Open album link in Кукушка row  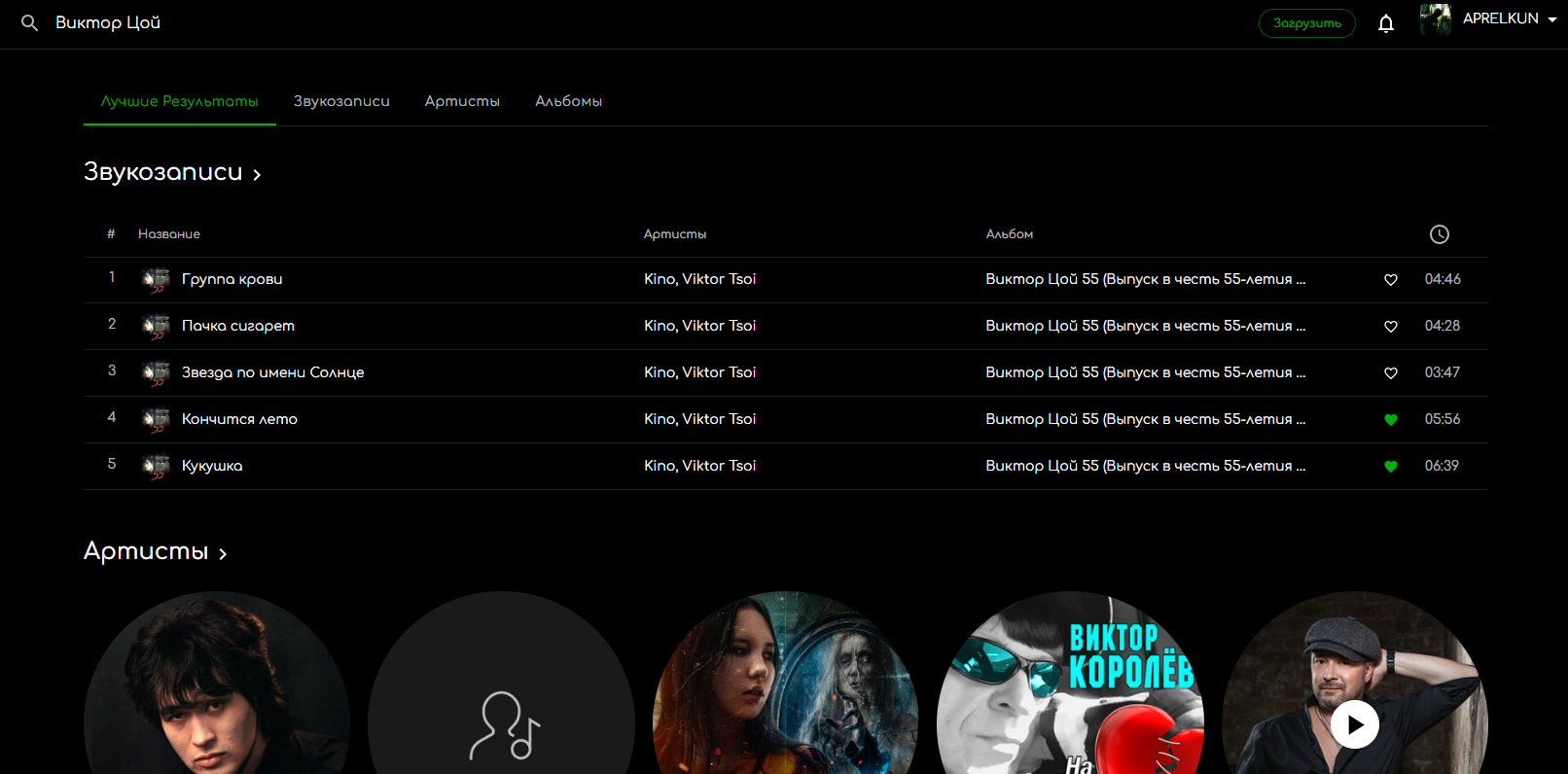pos(1146,466)
